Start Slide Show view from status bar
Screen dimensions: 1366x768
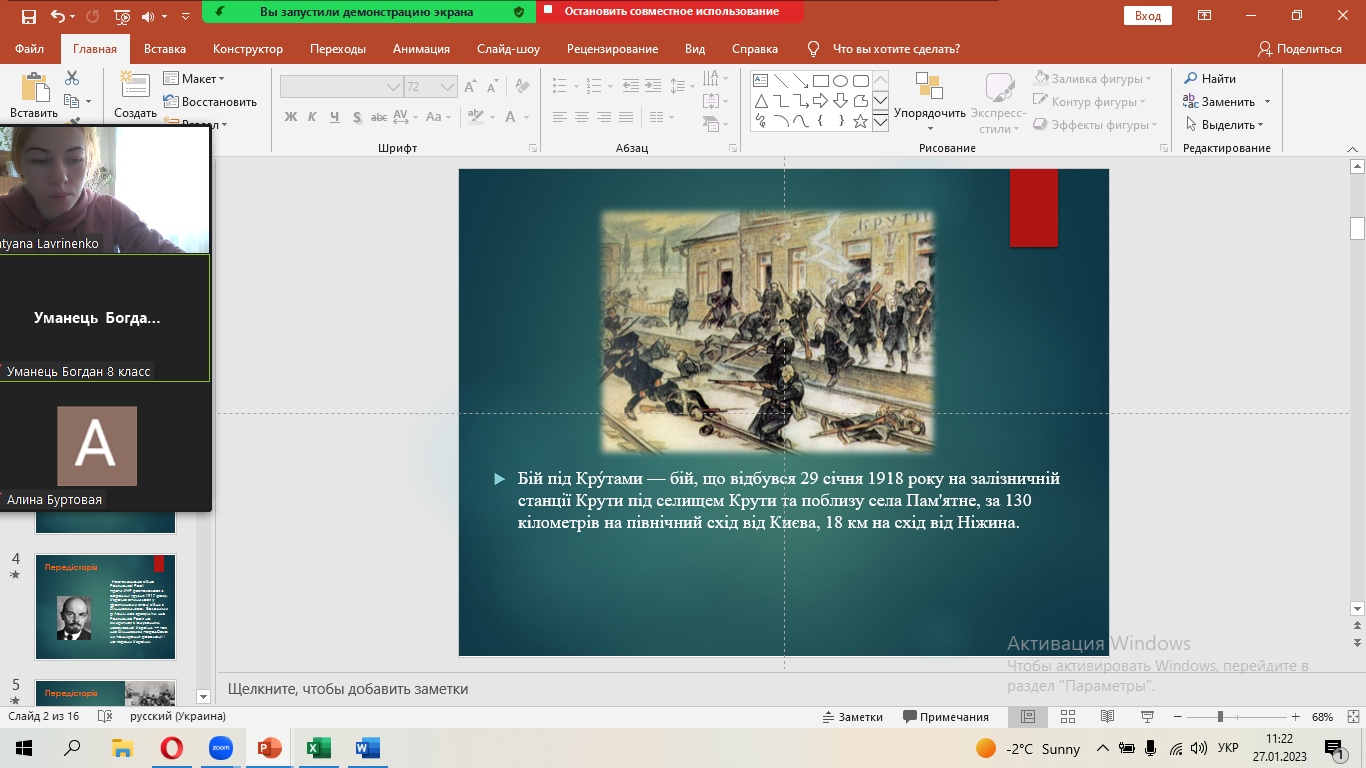(1147, 717)
